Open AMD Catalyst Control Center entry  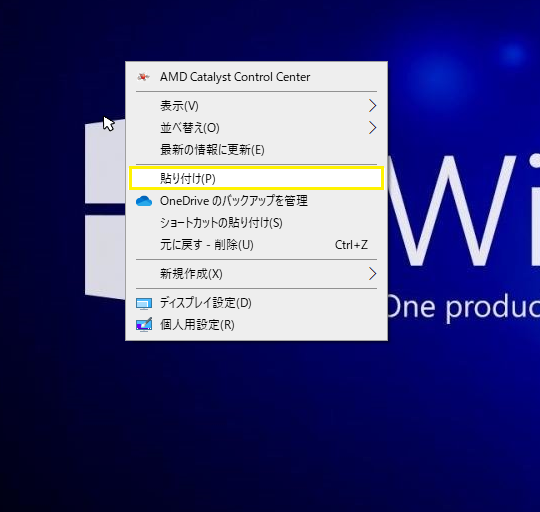235,77
